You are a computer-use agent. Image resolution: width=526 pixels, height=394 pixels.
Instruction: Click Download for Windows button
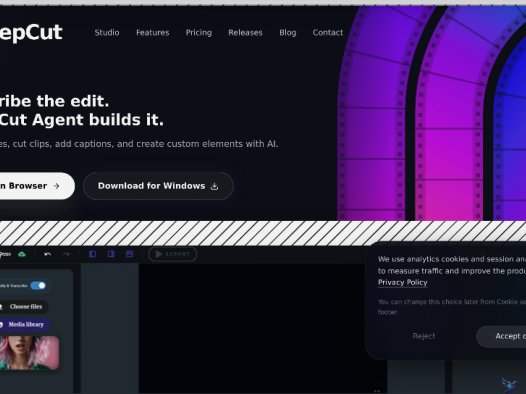pos(158,186)
